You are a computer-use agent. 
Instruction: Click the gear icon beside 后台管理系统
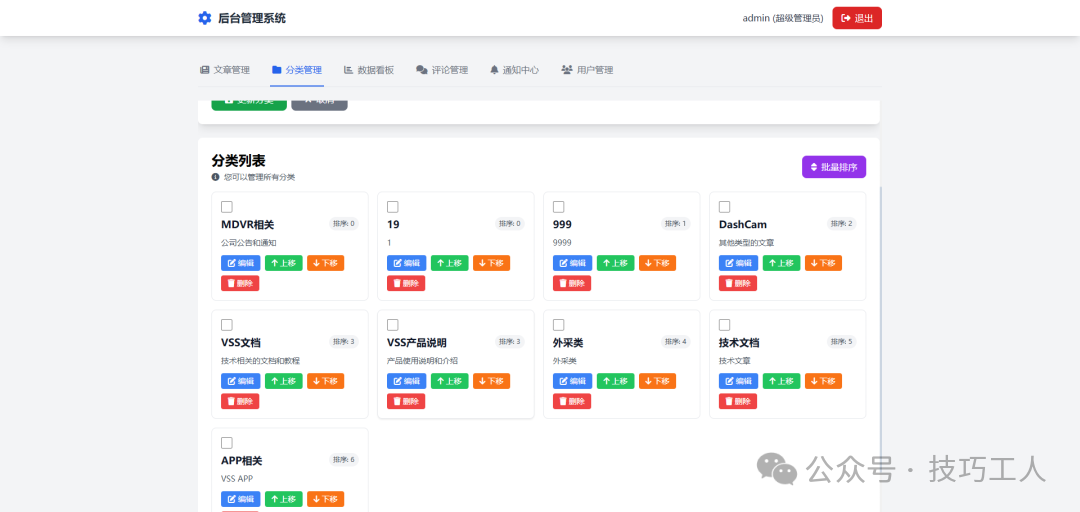tap(205, 18)
